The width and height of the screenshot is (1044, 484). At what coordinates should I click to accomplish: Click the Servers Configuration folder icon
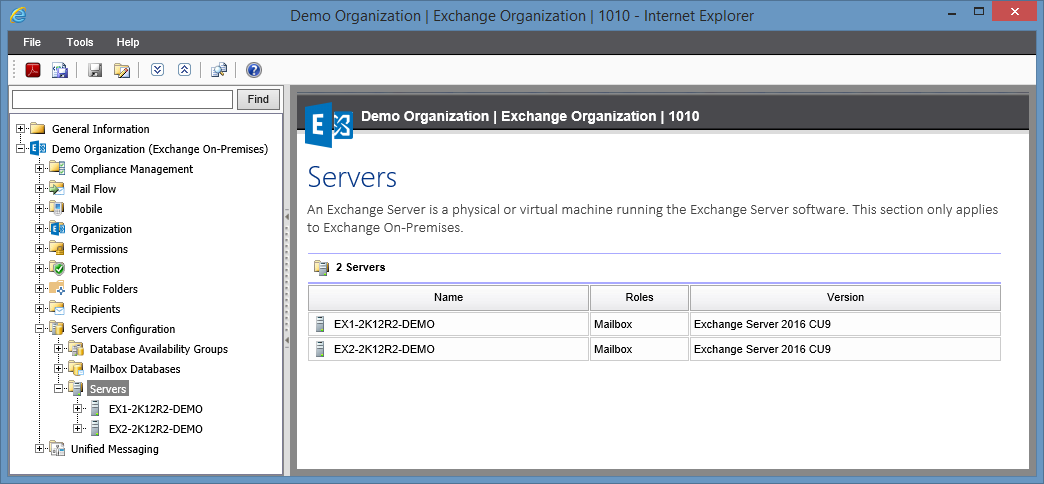coord(57,328)
